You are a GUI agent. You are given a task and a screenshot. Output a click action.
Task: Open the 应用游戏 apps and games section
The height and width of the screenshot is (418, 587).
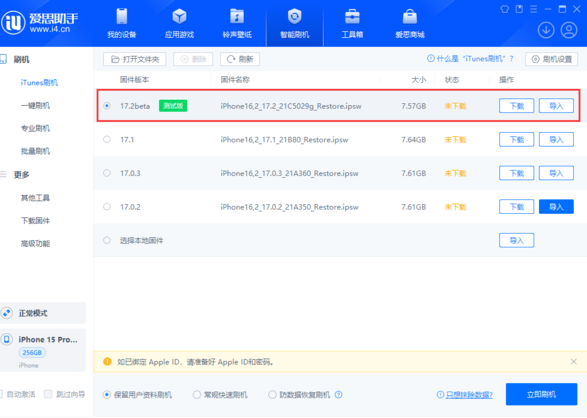click(179, 23)
